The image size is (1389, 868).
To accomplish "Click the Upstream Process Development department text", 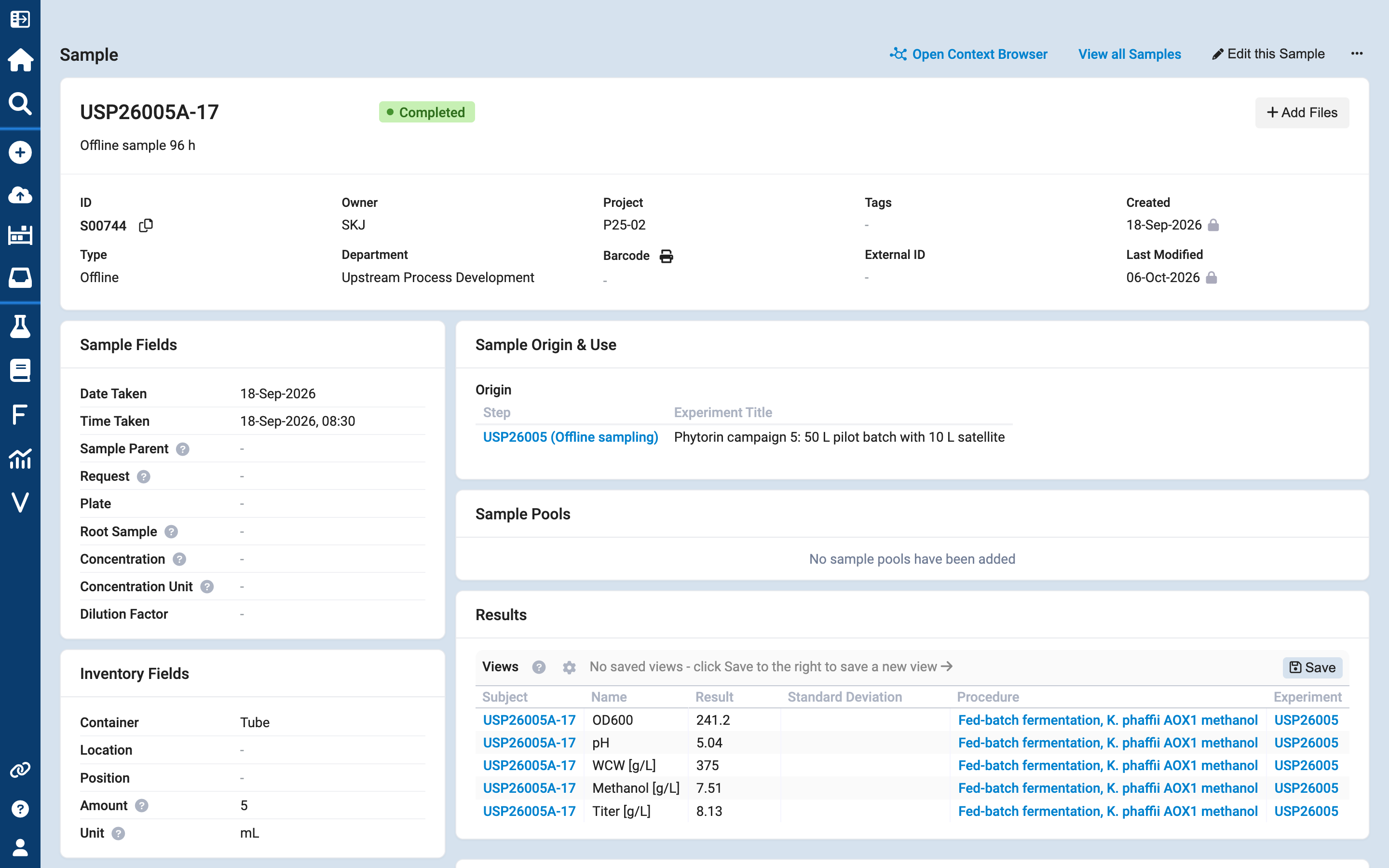I will [437, 277].
